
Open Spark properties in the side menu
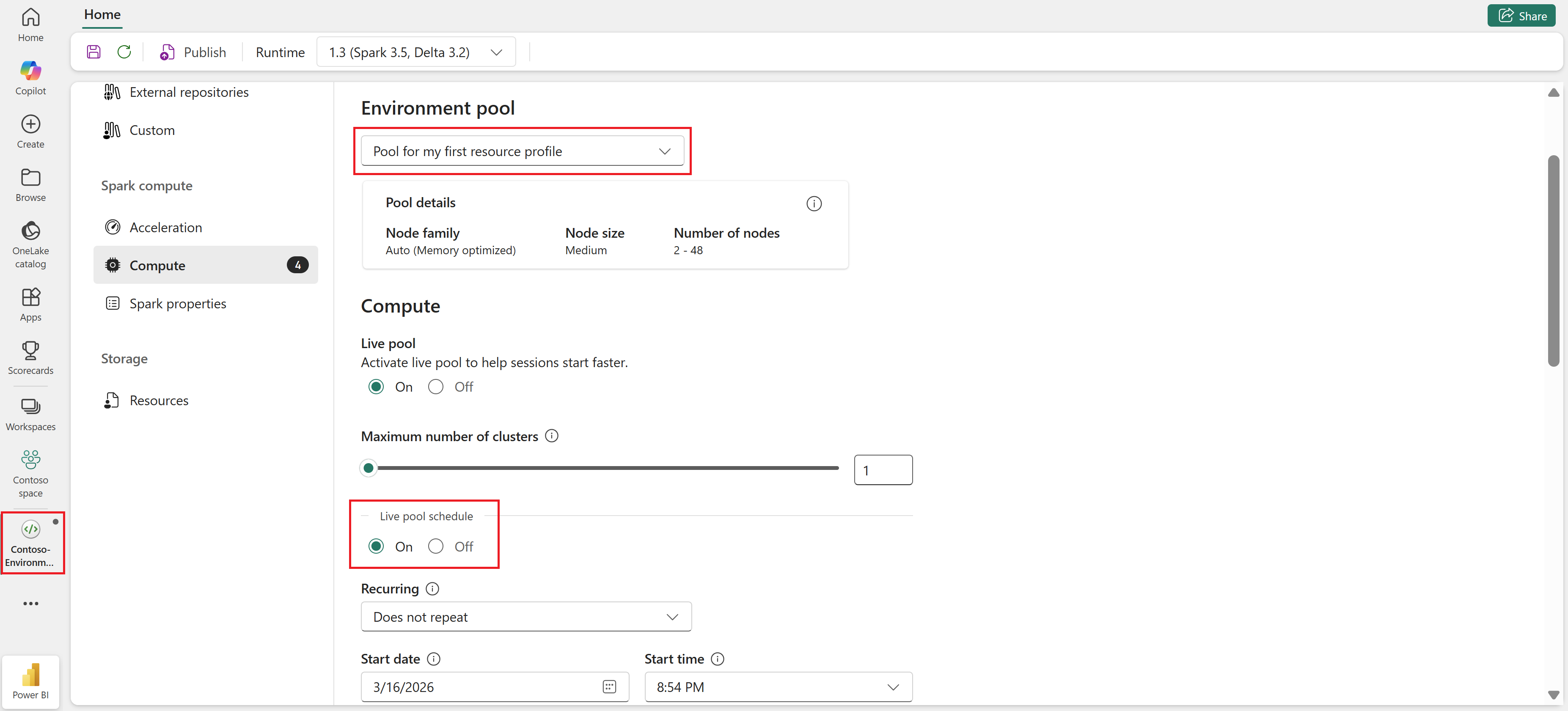177,303
